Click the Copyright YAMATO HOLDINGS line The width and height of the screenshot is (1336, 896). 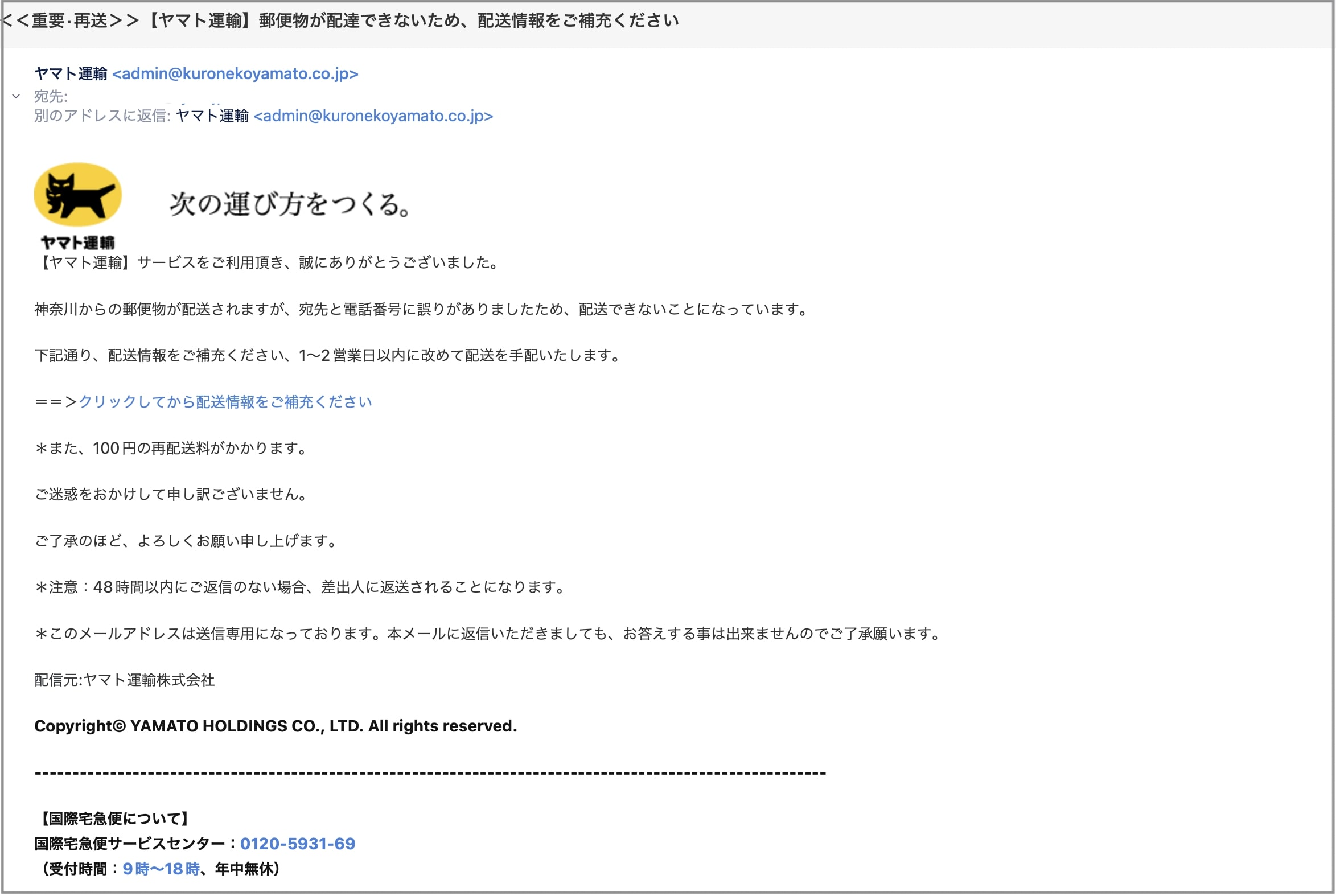pyautogui.click(x=276, y=726)
